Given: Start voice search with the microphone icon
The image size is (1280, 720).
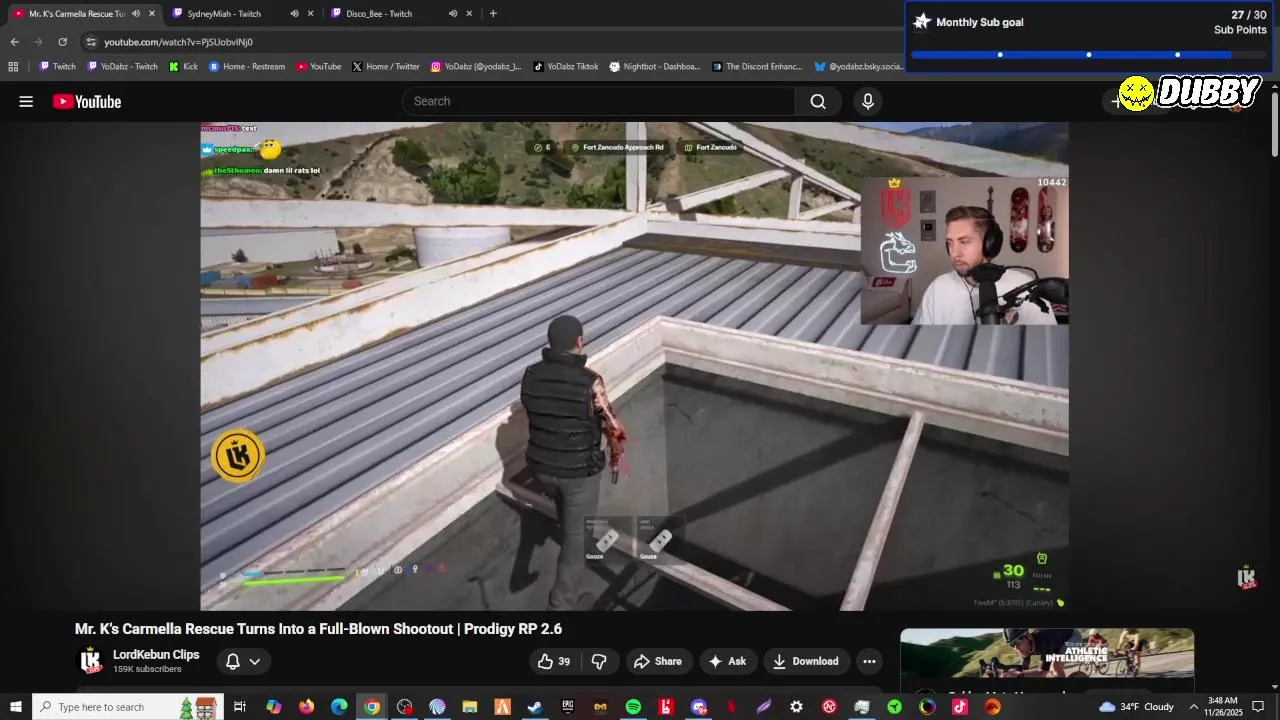Looking at the screenshot, I should [868, 101].
